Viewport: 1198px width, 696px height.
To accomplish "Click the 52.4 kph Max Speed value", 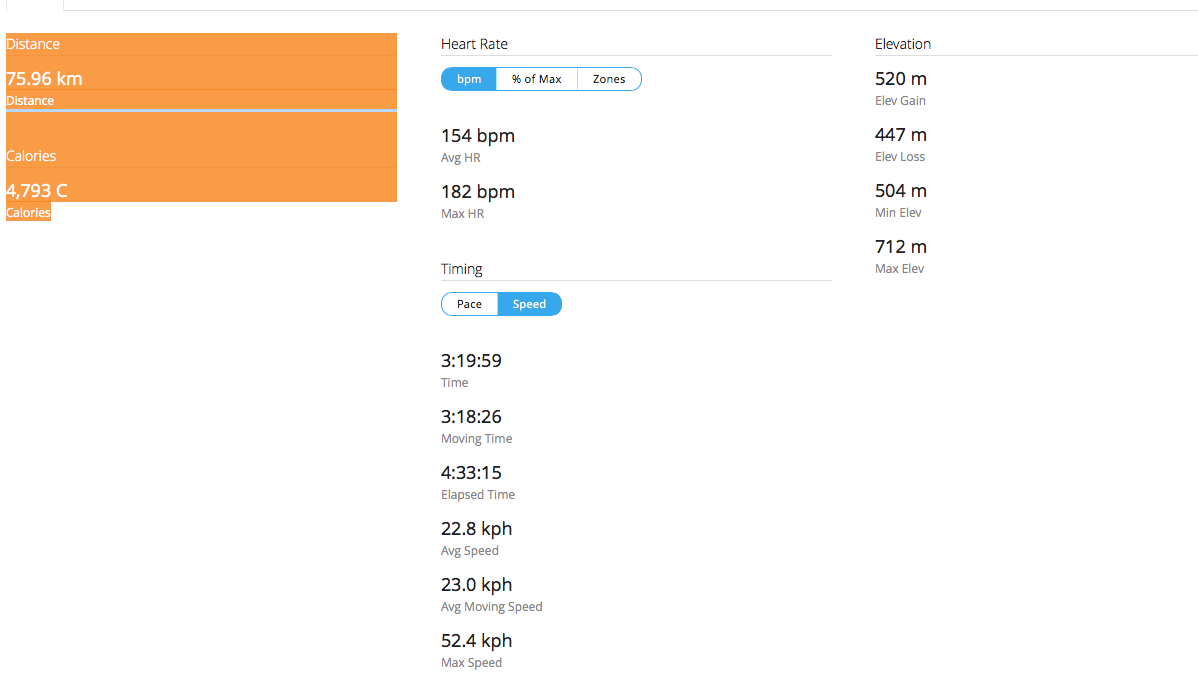I will [x=476, y=641].
